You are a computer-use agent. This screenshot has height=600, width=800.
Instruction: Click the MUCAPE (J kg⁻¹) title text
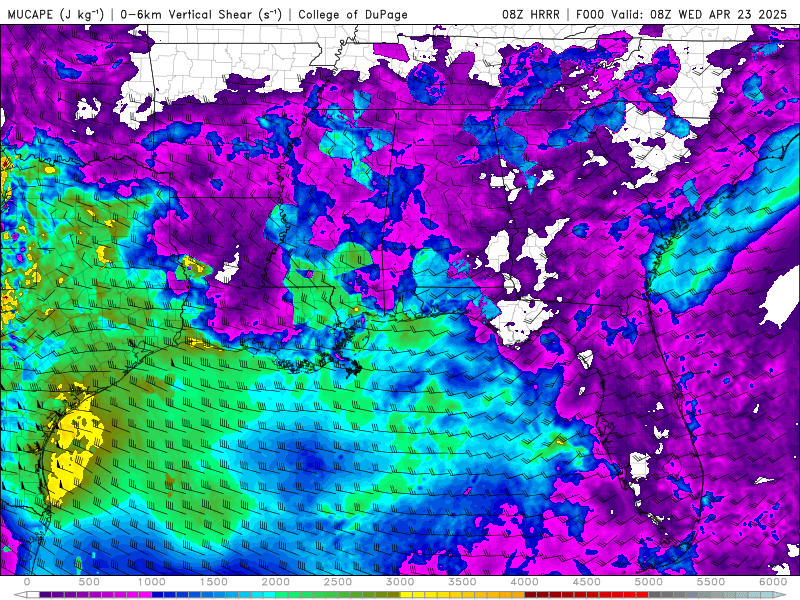click(x=56, y=14)
